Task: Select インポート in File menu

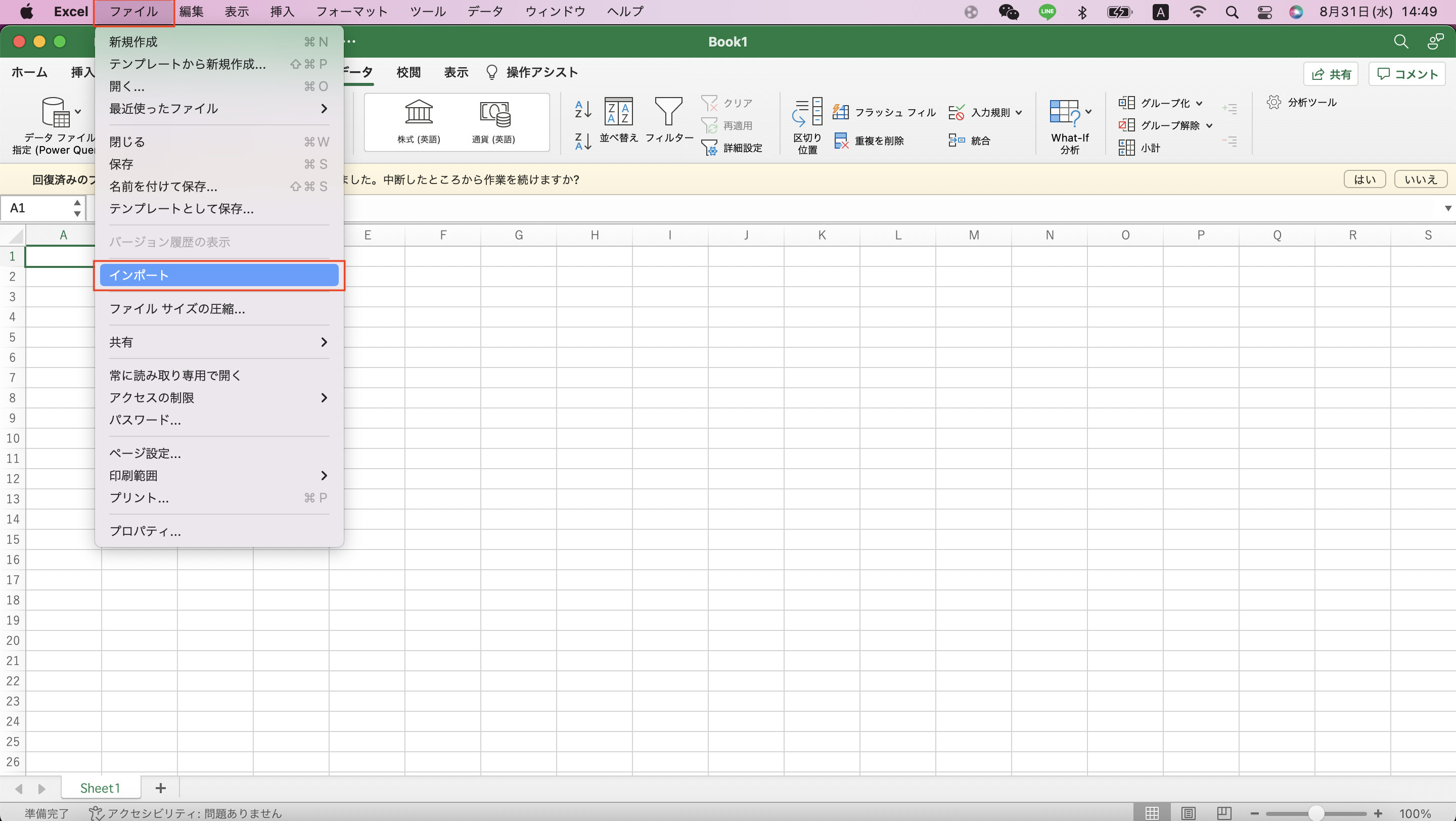Action: point(219,275)
